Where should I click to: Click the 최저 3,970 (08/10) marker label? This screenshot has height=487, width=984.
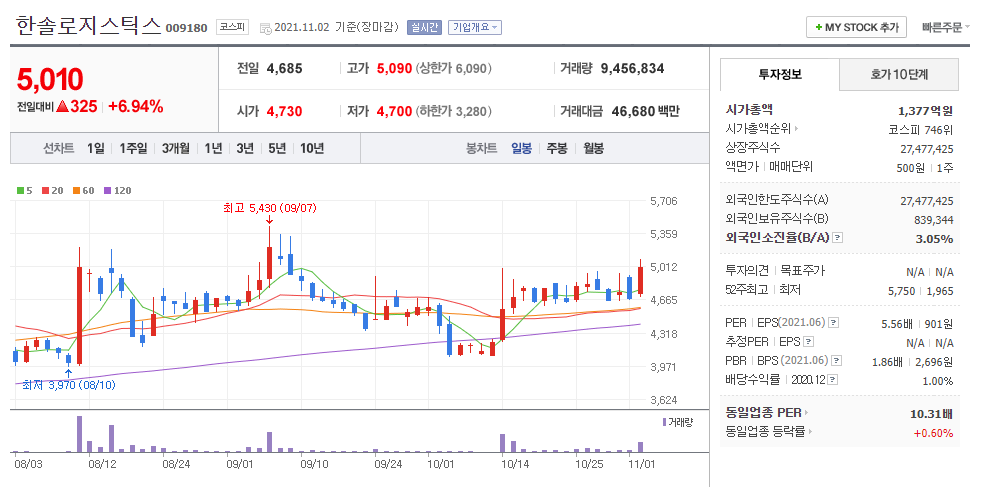point(69,385)
